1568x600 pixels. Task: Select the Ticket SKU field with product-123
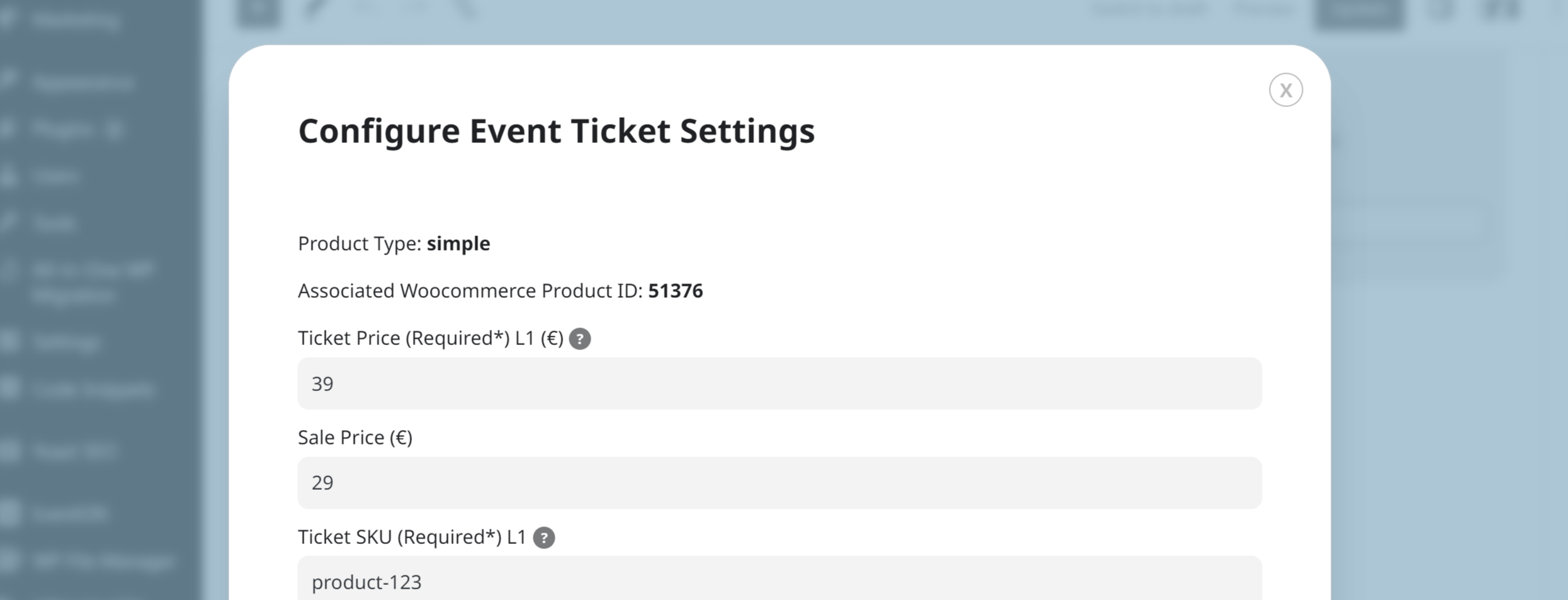pos(780,578)
